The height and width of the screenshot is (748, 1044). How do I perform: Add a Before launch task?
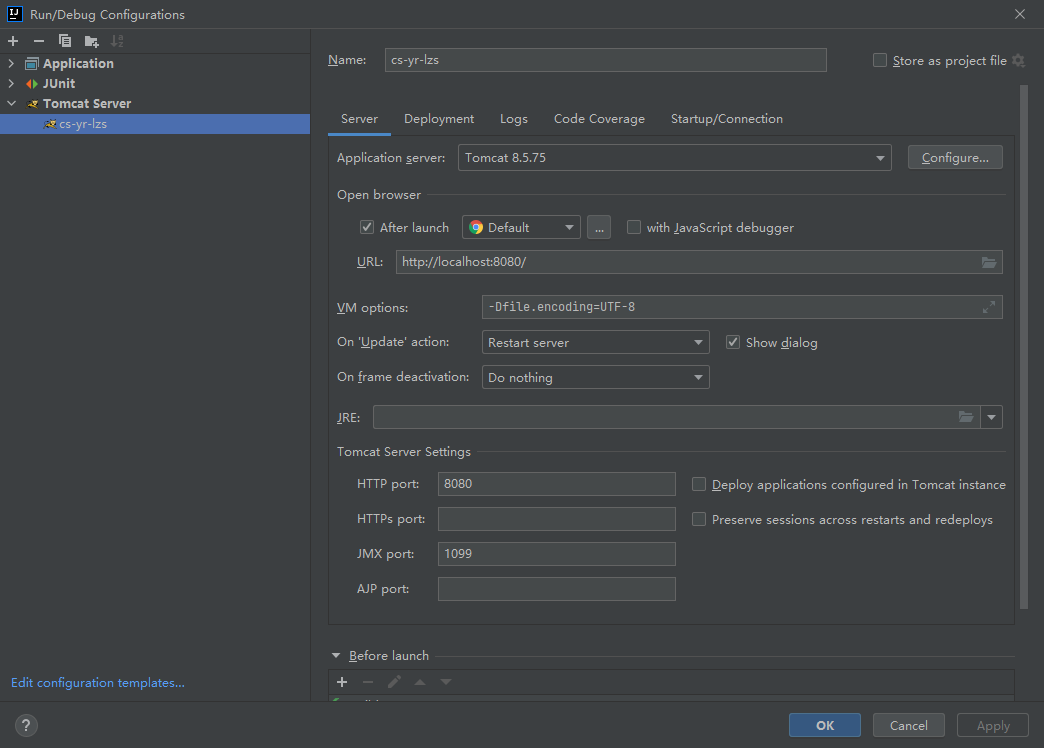[x=342, y=682]
